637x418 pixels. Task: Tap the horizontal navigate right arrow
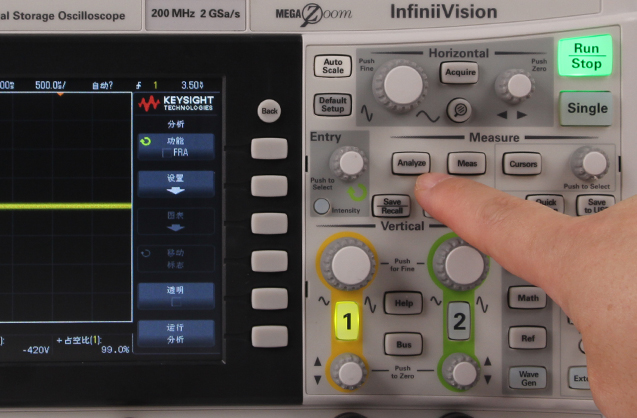pos(522,115)
